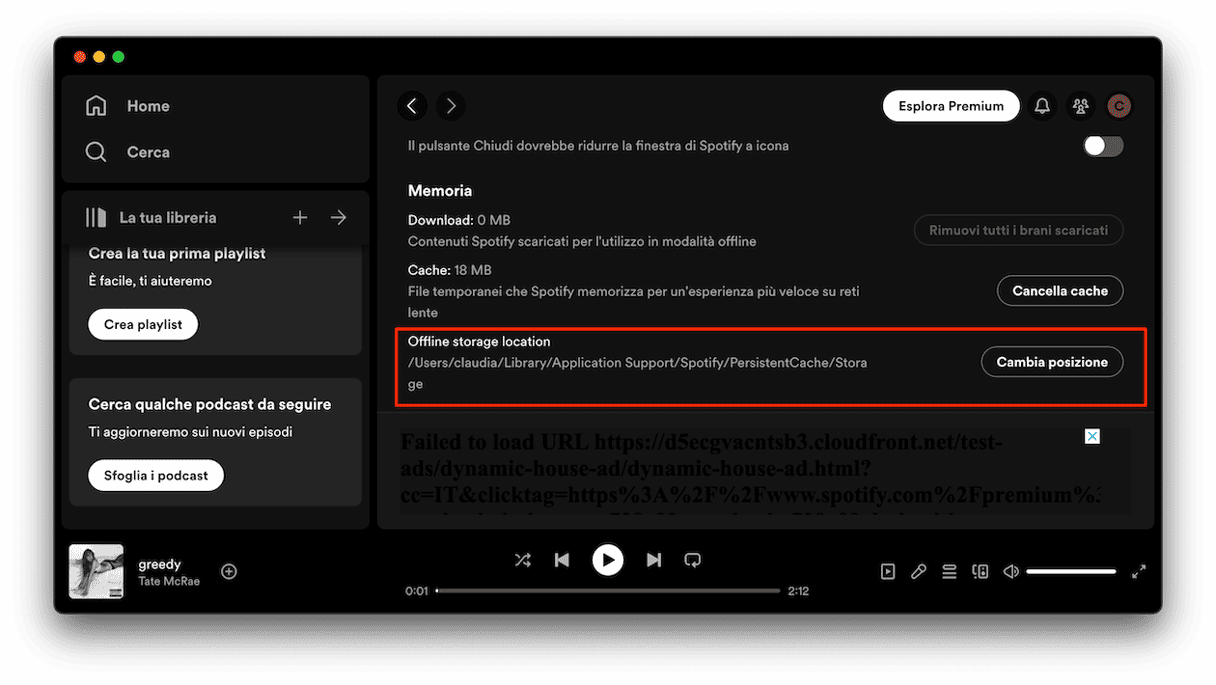The width and height of the screenshot is (1216, 685).
Task: Click Crea playlist button
Action: (x=143, y=324)
